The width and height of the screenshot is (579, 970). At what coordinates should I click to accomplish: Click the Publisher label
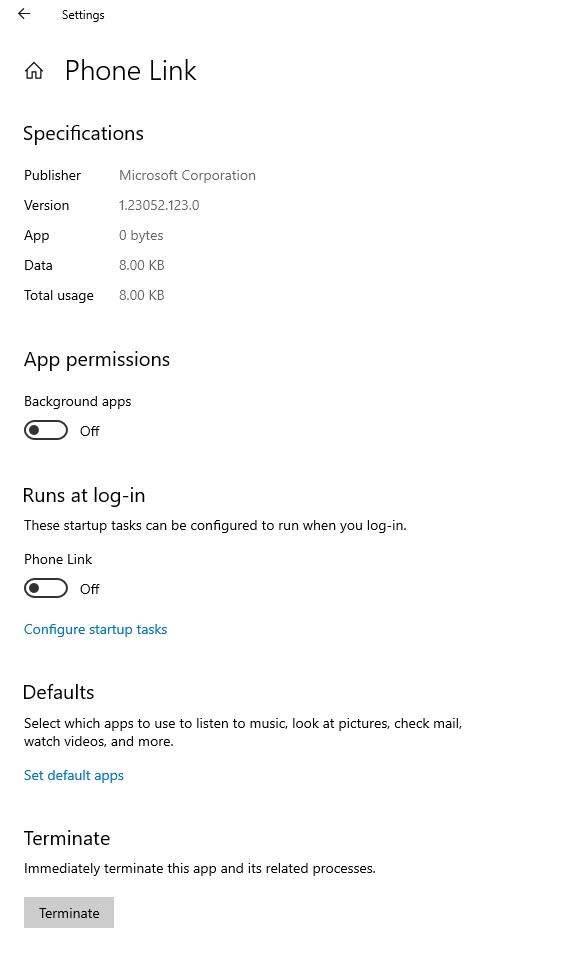tap(53, 175)
